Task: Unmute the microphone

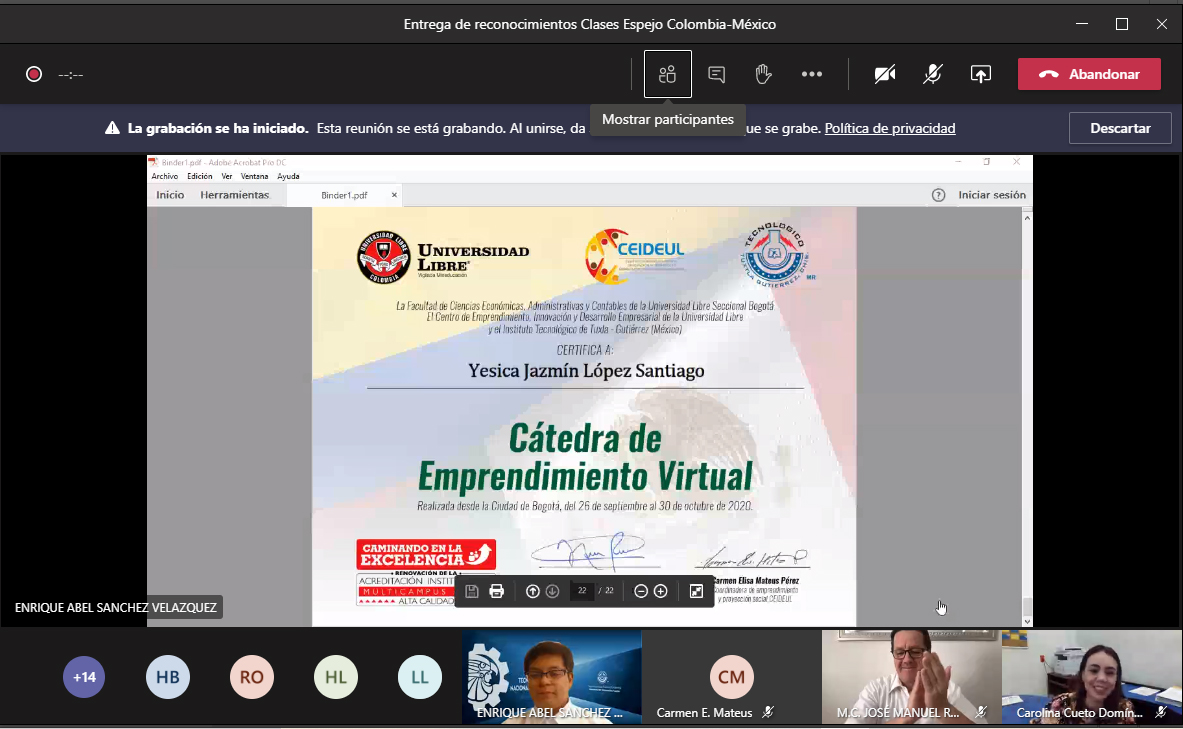Action: point(933,74)
